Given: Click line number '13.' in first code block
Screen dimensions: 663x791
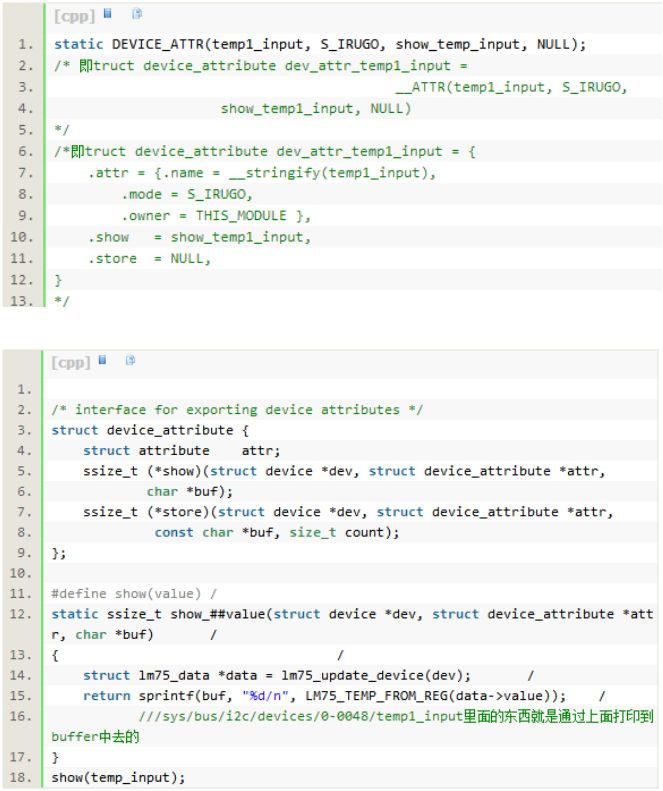Looking at the screenshot, I should pos(22,301).
